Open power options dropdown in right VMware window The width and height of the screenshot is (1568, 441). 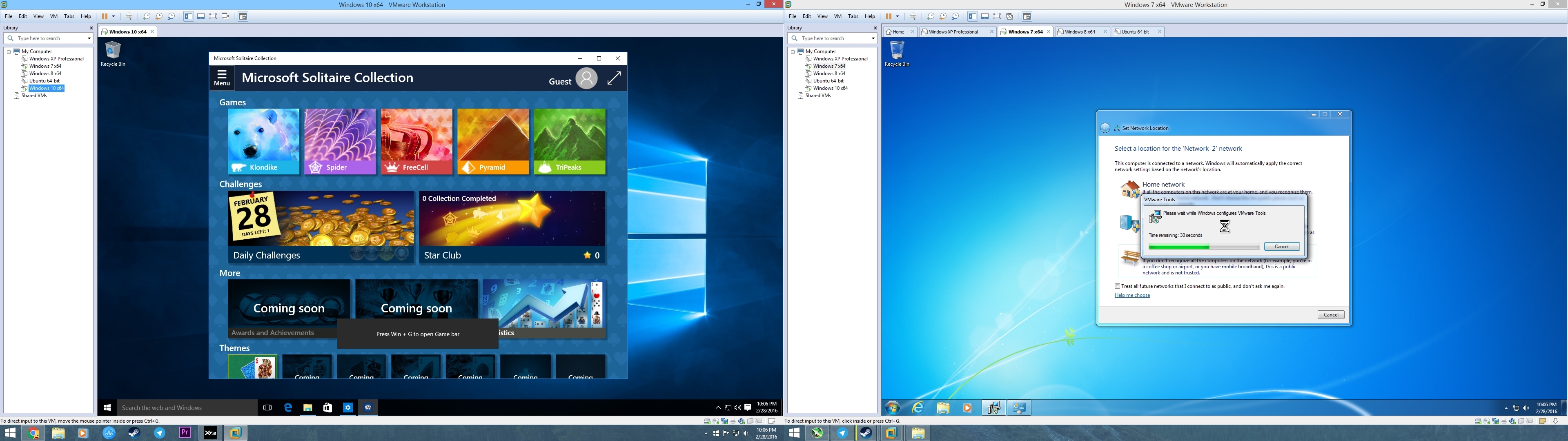coord(897,16)
